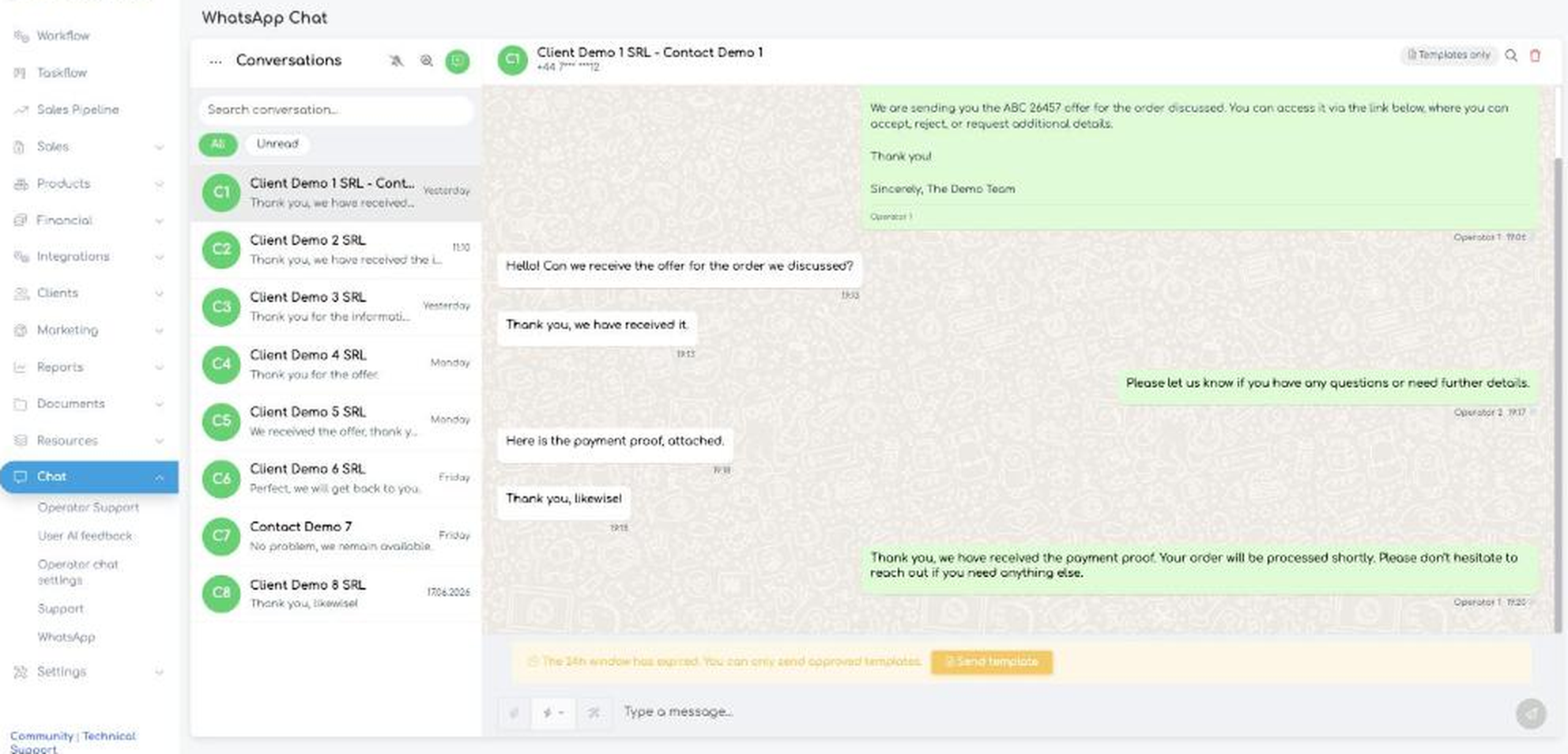This screenshot has height=754, width=1568.
Task: Focus the Search conversation field
Action: point(336,110)
